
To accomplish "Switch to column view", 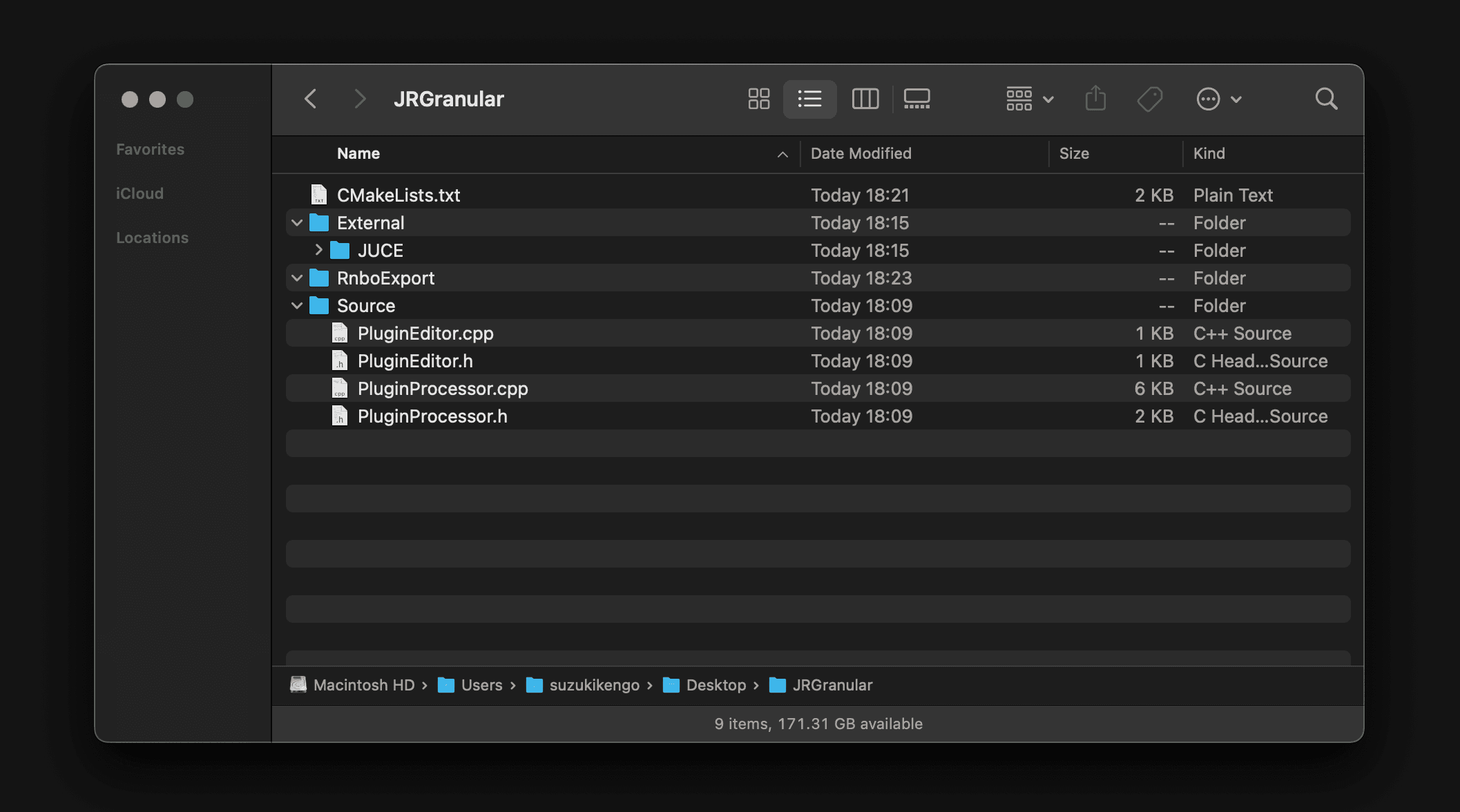I will click(865, 99).
